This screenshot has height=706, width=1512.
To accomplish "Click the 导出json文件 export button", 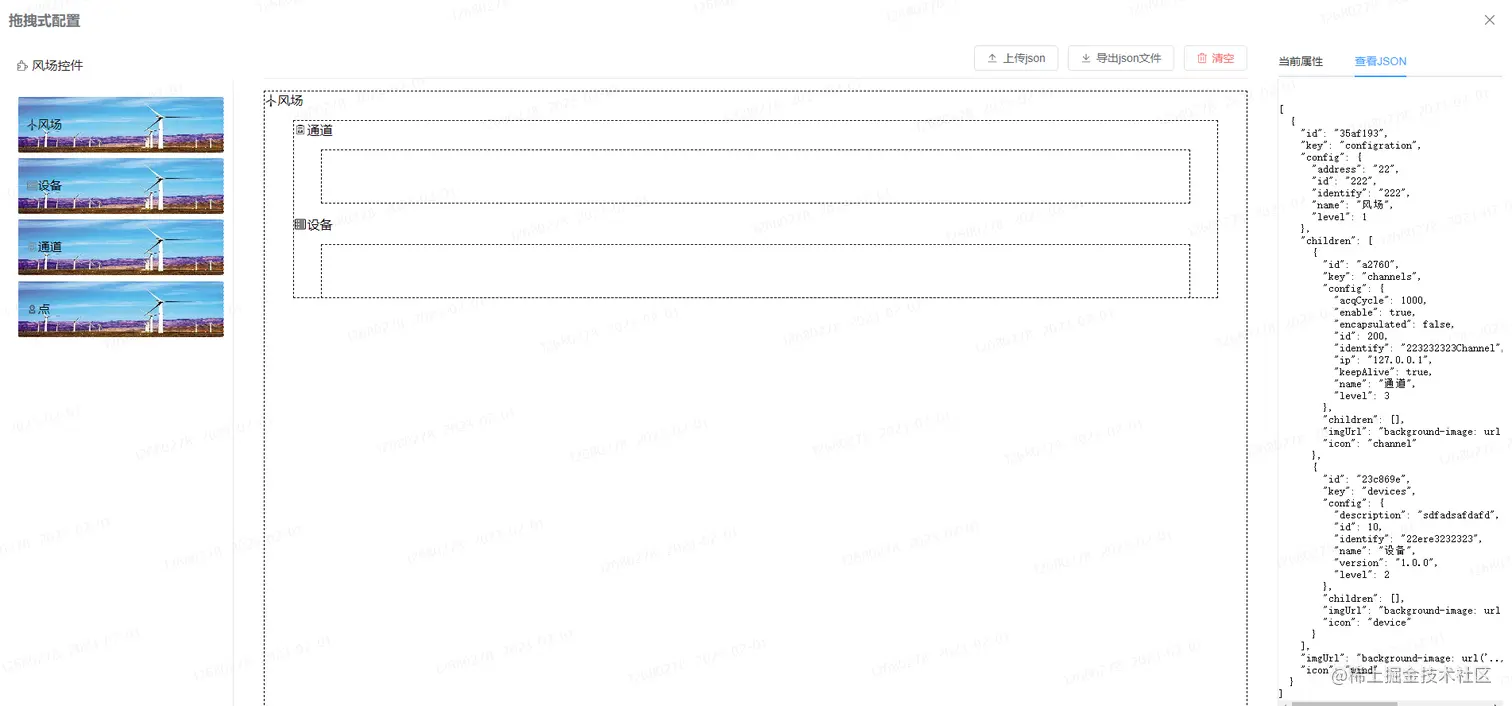I will [x=1121, y=58].
